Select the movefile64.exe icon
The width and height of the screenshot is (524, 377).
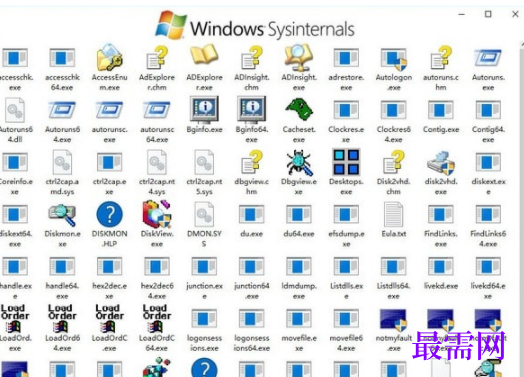tap(346, 319)
